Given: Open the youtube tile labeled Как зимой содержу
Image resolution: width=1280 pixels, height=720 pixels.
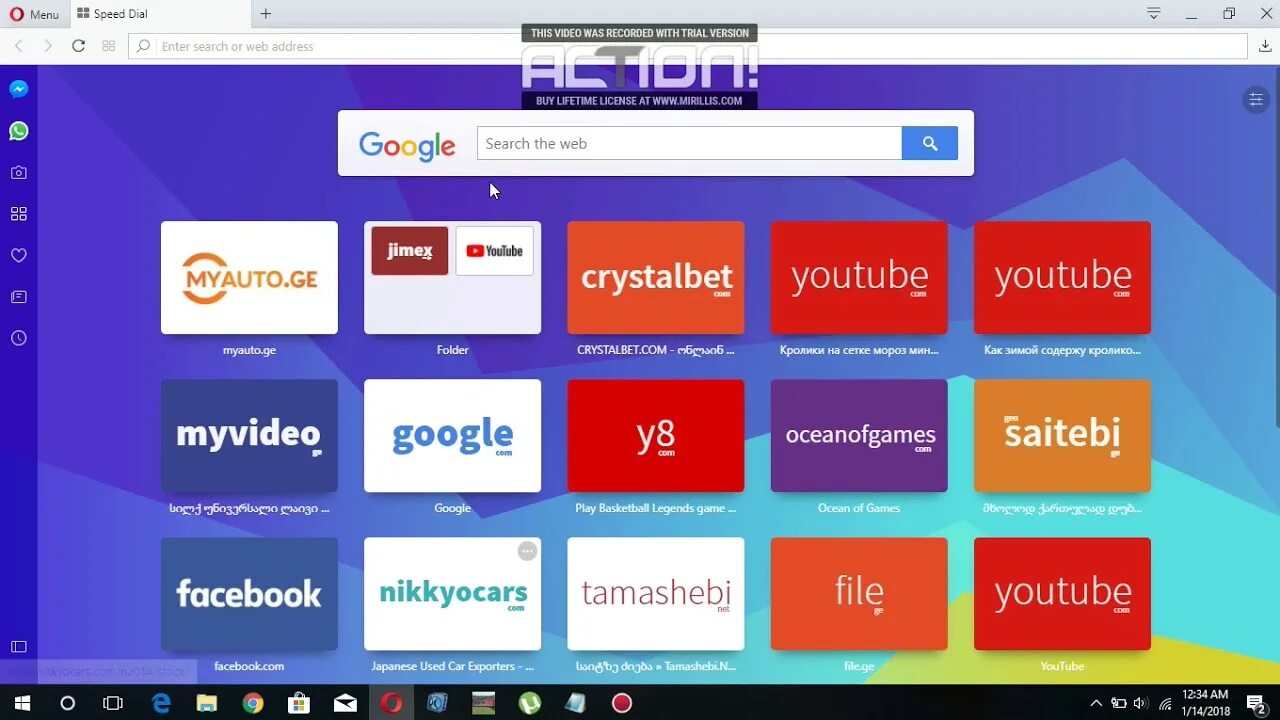Looking at the screenshot, I should 1062,278.
